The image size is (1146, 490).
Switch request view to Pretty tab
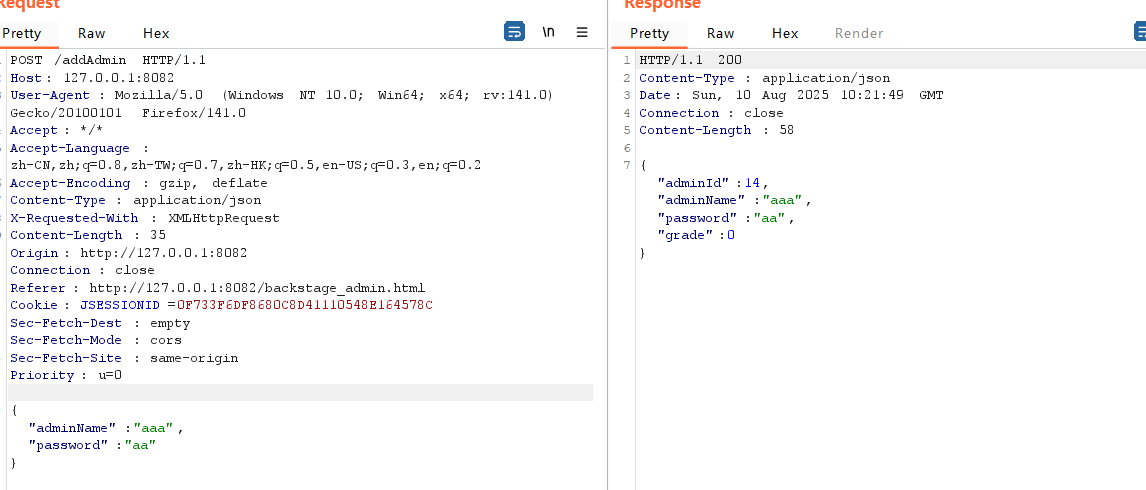point(22,33)
